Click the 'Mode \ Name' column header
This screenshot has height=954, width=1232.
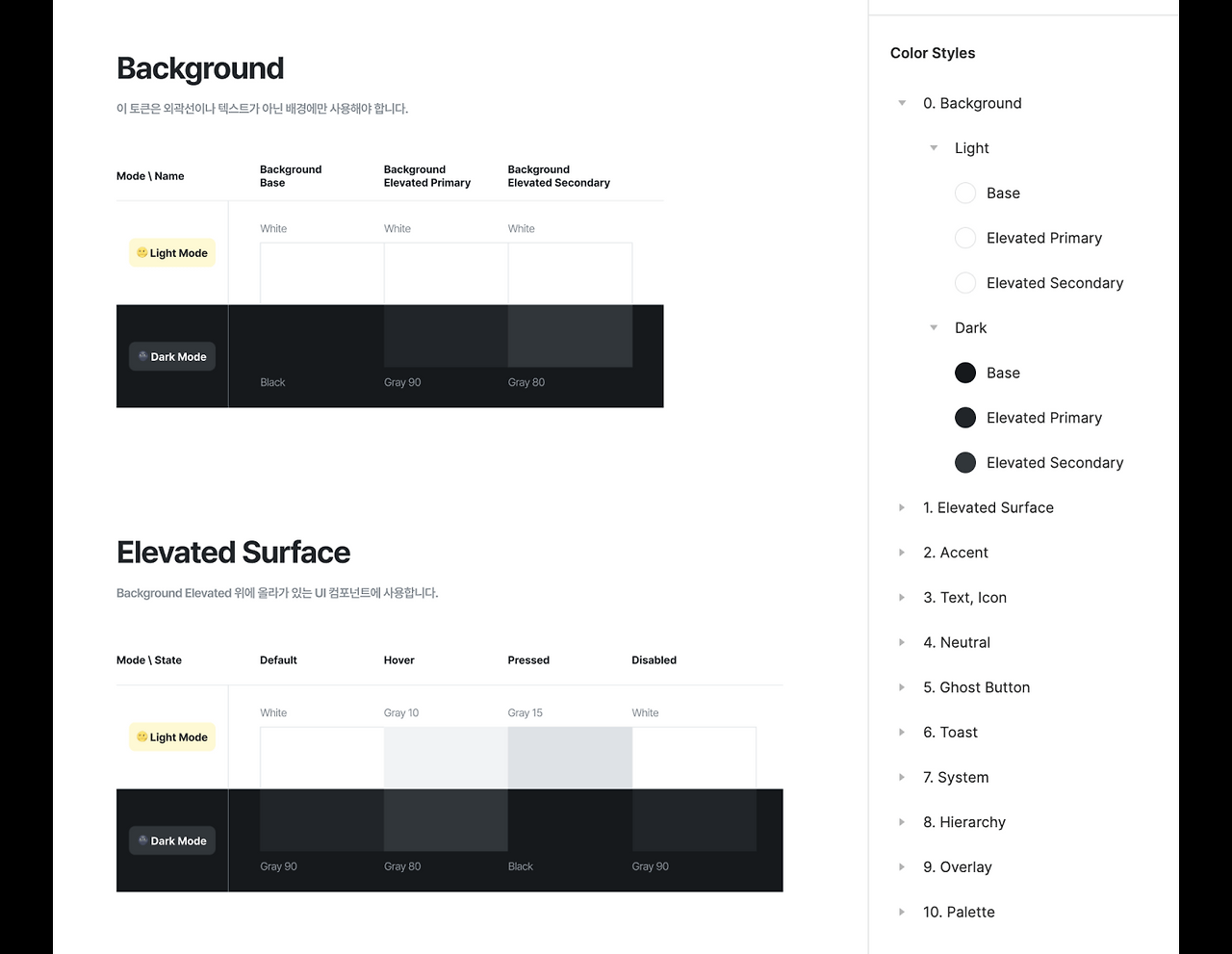click(150, 176)
